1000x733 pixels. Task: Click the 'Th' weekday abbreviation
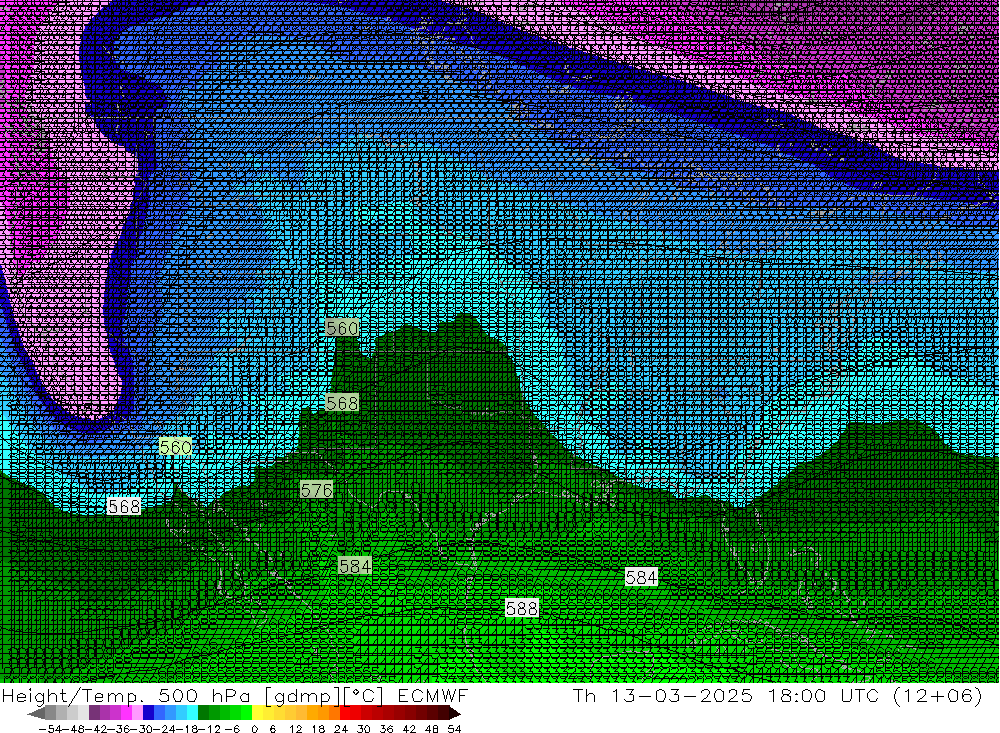pos(584,695)
